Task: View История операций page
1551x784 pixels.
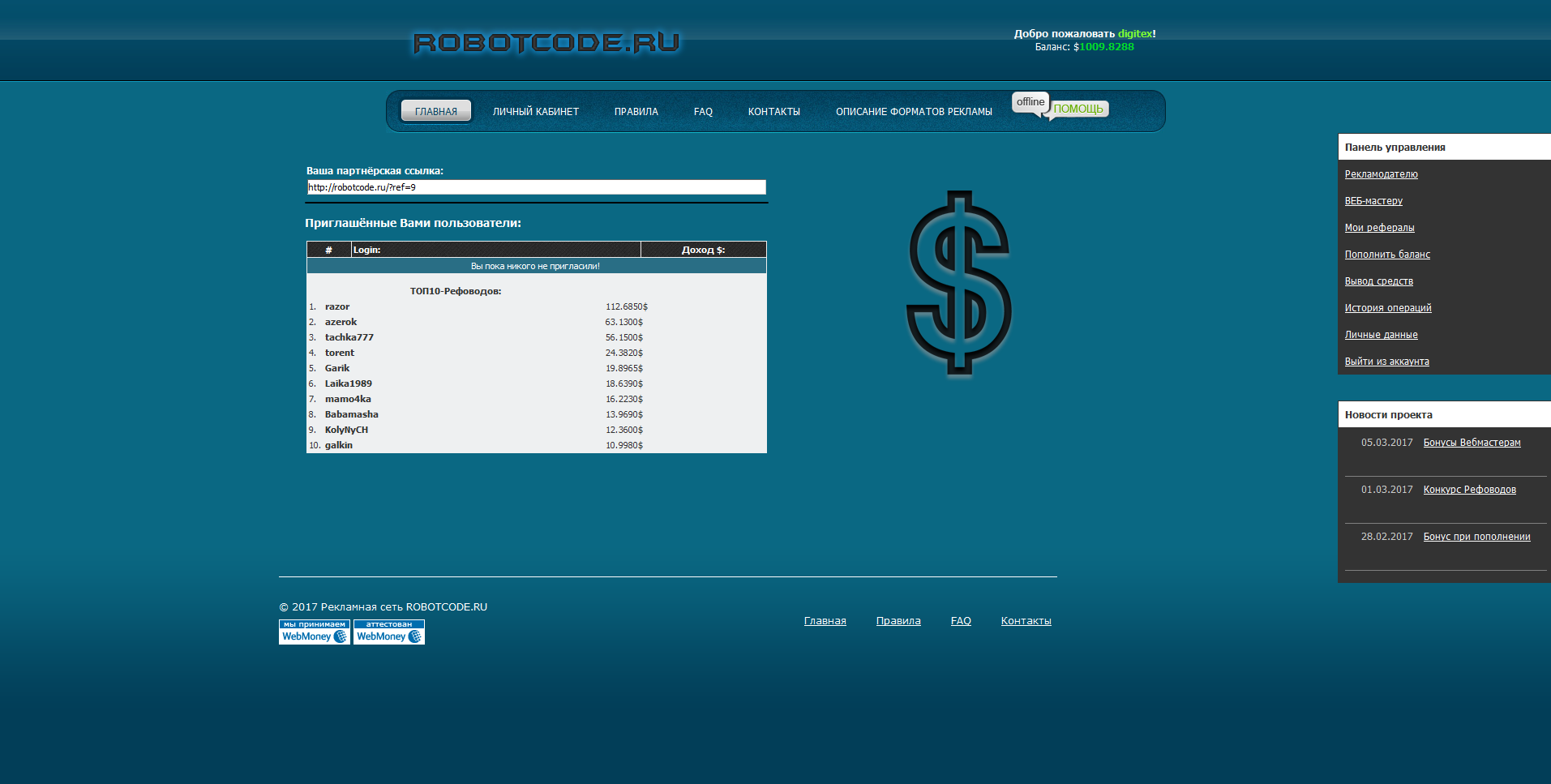Action: click(1387, 308)
